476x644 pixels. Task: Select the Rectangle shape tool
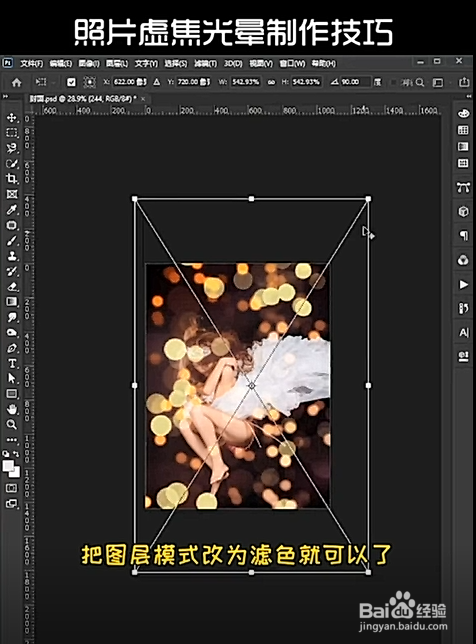[x=11, y=393]
